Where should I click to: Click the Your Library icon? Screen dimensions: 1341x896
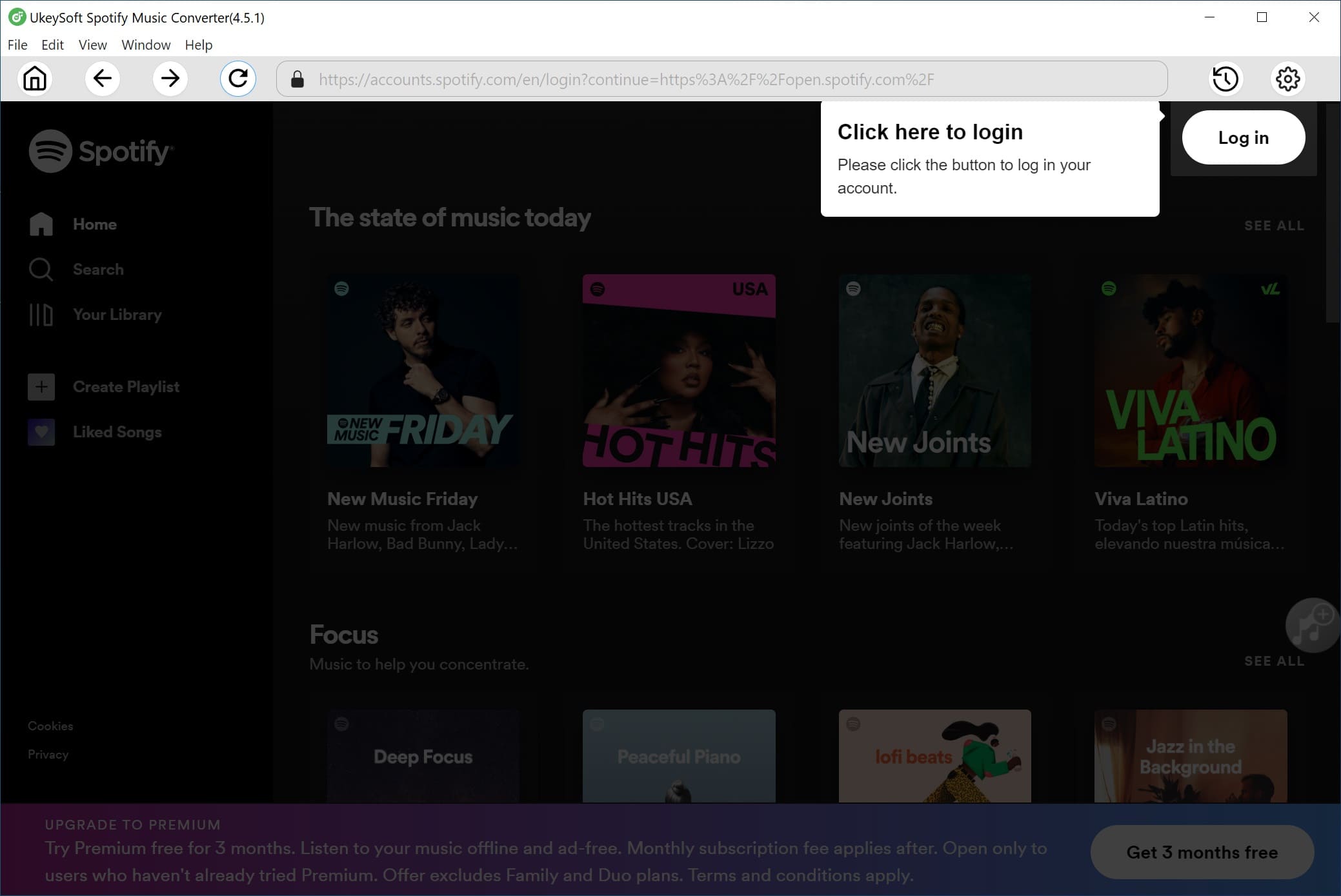coord(39,314)
